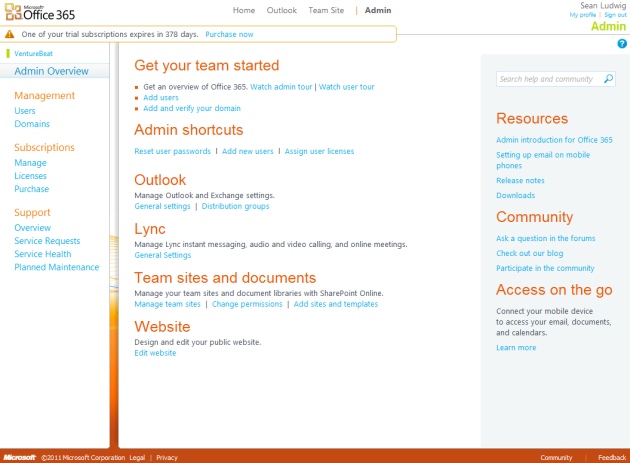The image size is (630, 463).
Task: Click Watch user tour
Action: (347, 87)
